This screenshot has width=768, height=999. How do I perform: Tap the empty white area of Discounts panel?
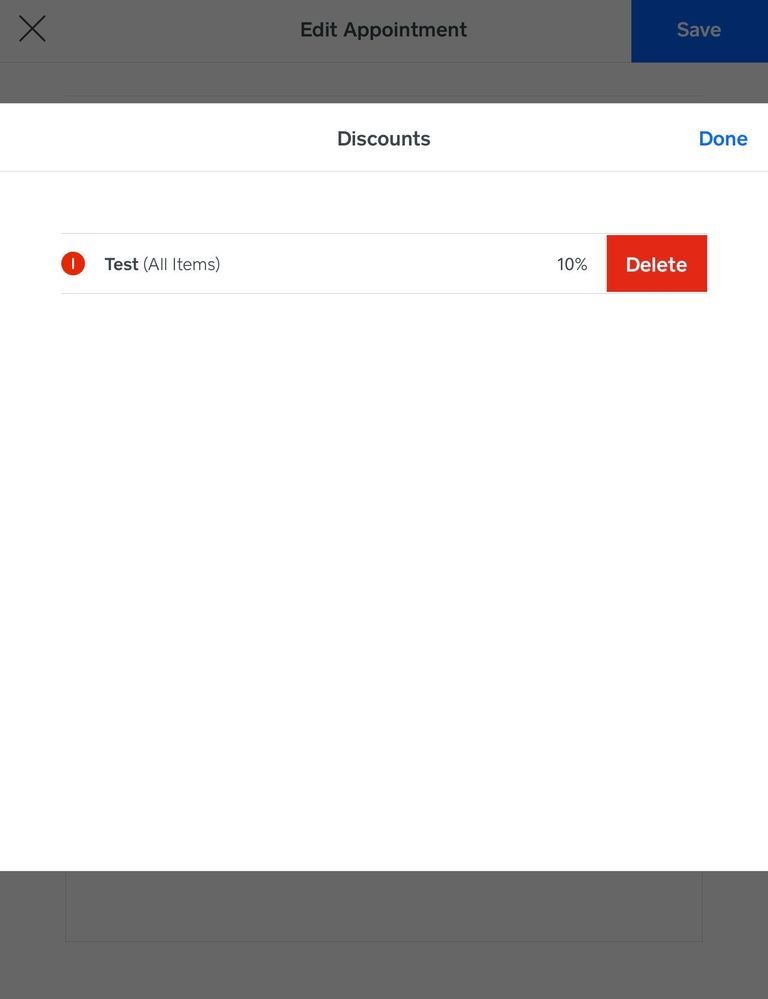click(384, 580)
